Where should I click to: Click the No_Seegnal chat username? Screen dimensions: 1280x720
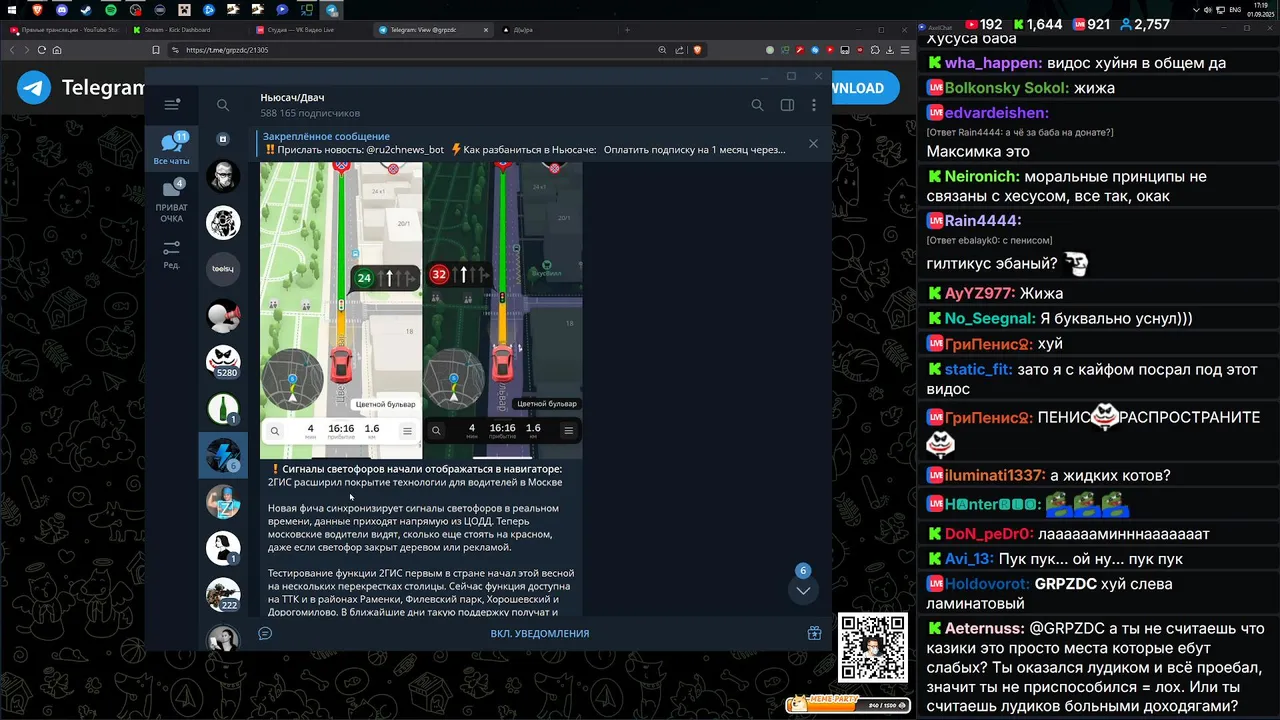987,318
